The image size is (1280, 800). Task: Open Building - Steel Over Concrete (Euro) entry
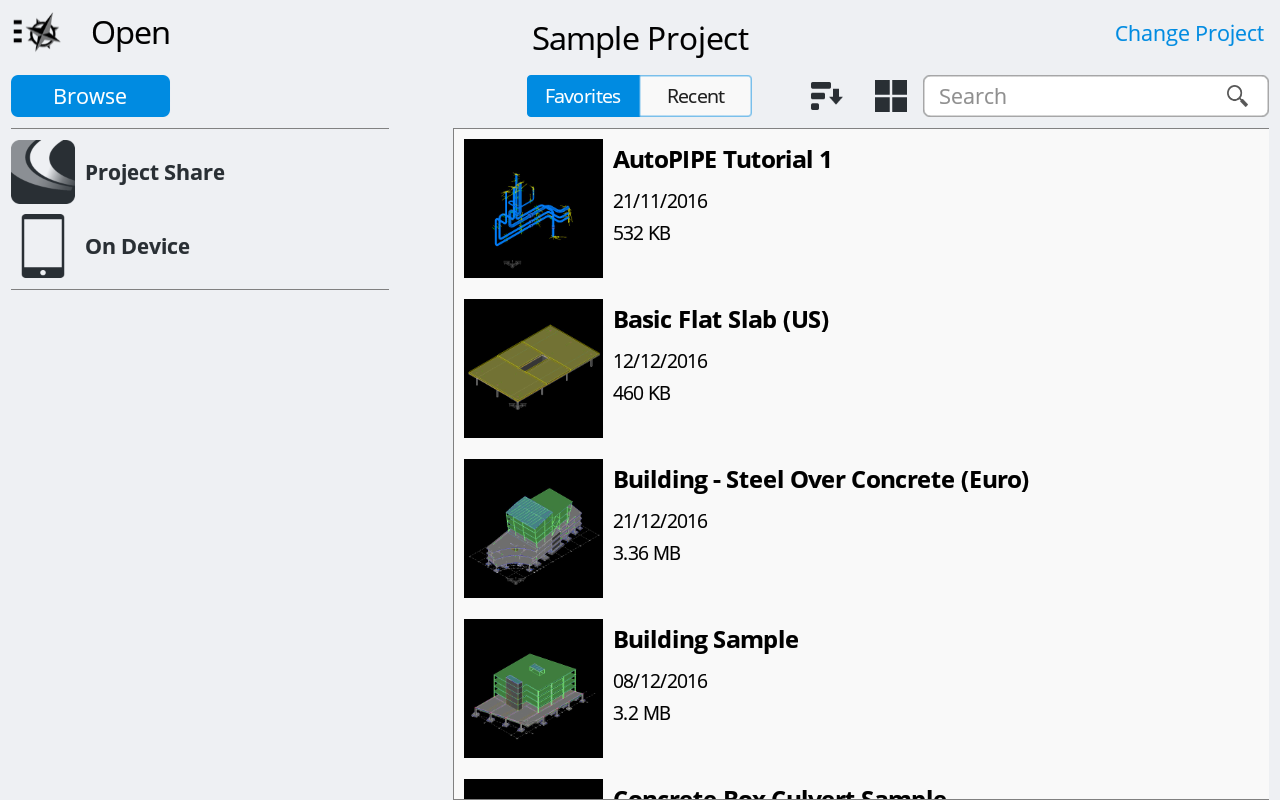[820, 480]
